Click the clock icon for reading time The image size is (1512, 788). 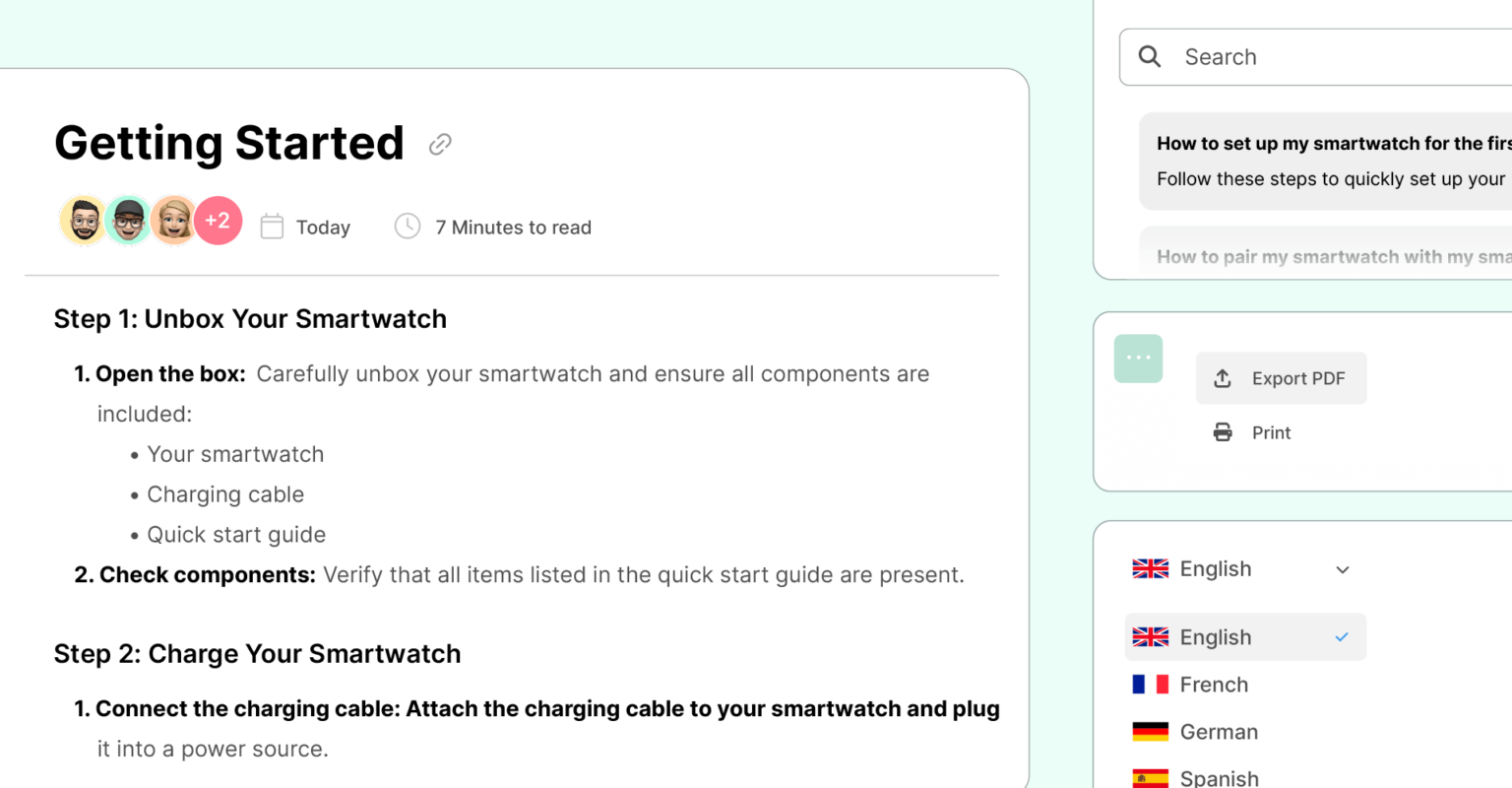[x=407, y=226]
